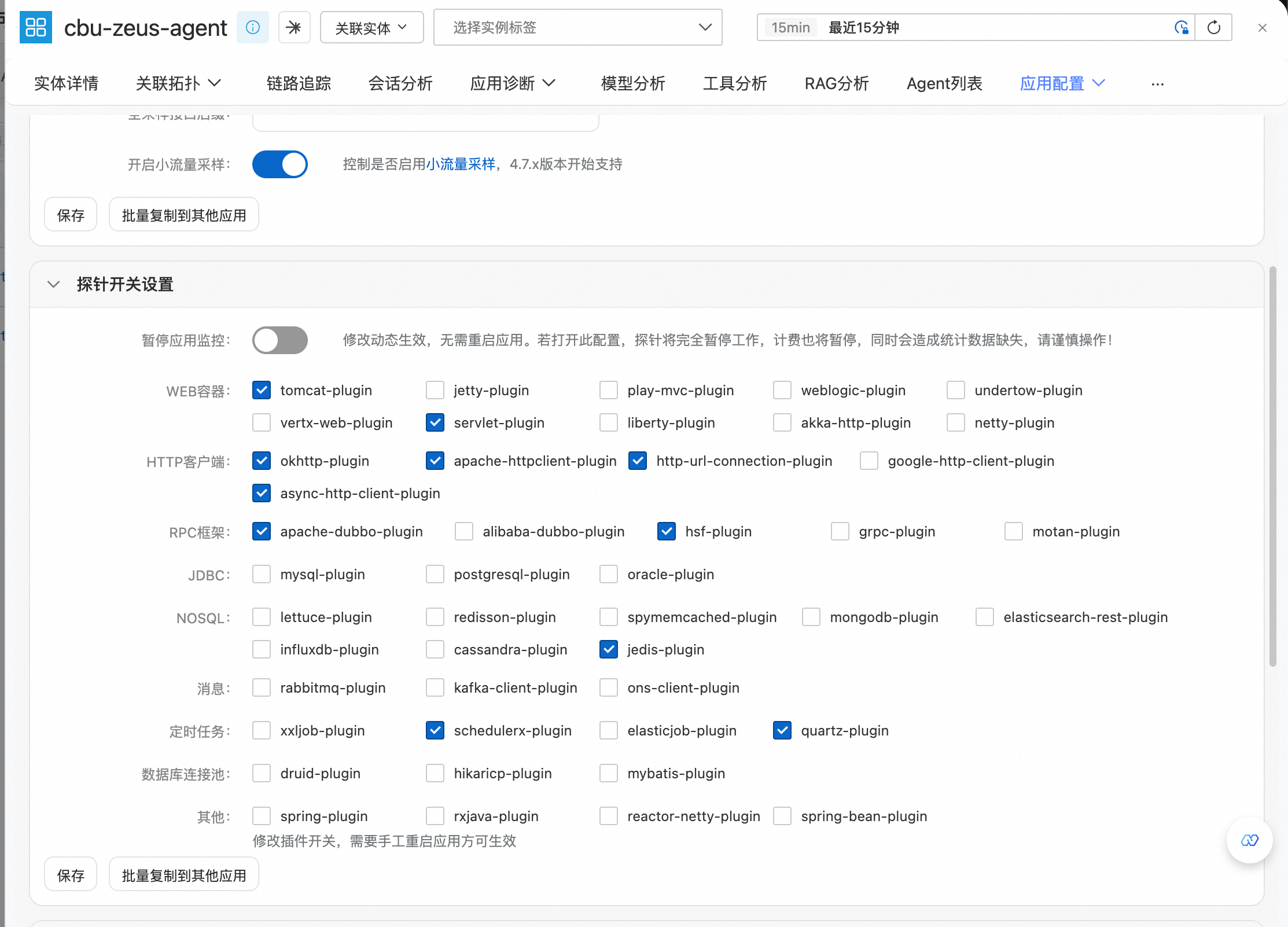Go to the Agent列表 tab

(x=944, y=84)
